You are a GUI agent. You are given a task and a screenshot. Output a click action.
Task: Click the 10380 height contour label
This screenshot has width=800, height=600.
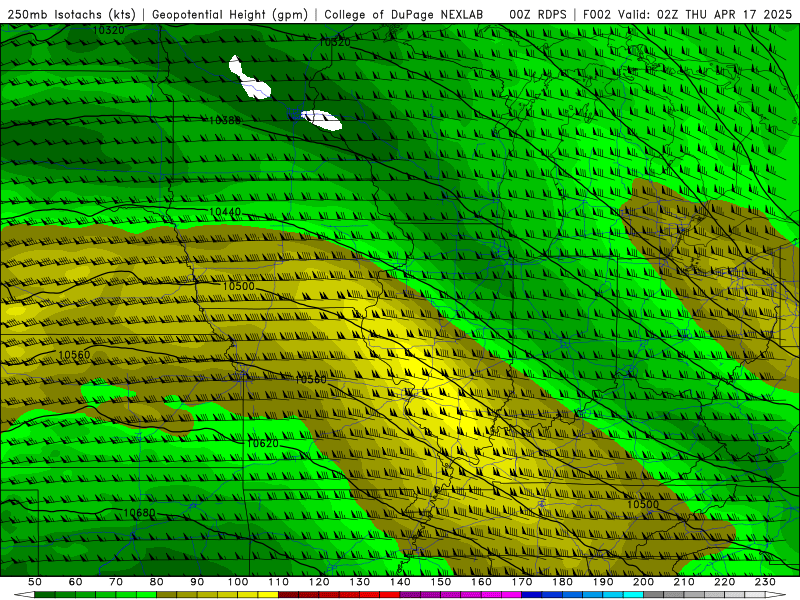(x=225, y=120)
